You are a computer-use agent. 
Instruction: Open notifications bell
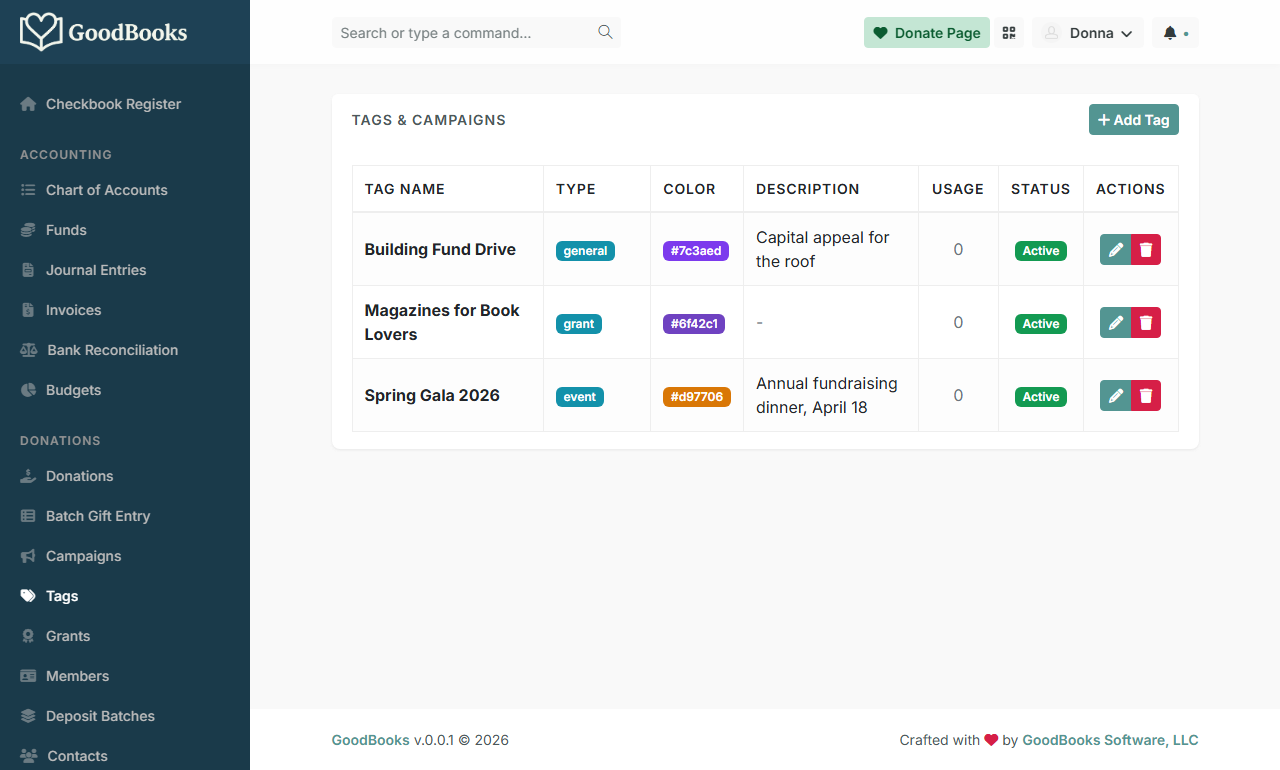click(x=1175, y=33)
